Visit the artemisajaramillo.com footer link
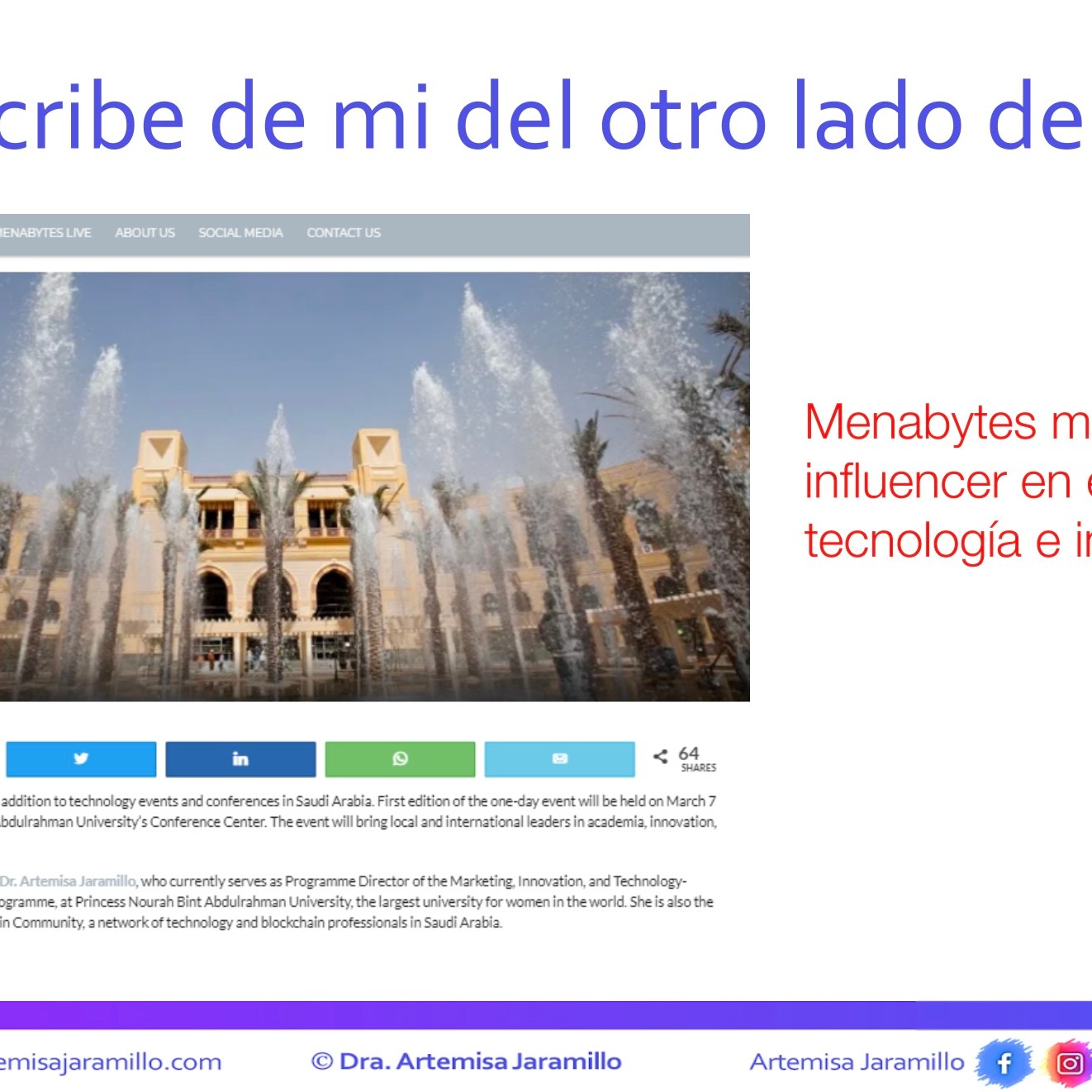Viewport: 1092px width, 1092px height. click(x=111, y=1061)
